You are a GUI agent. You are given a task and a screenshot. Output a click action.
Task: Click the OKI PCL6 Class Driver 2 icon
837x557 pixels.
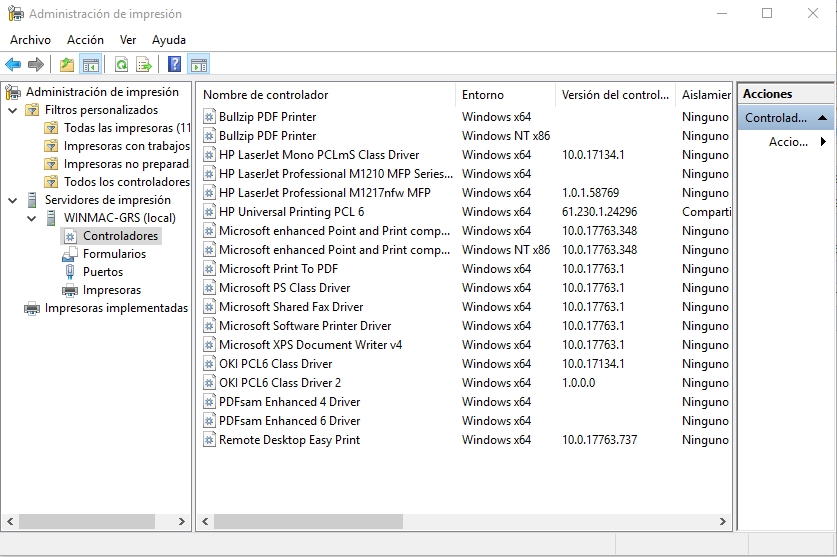[209, 383]
